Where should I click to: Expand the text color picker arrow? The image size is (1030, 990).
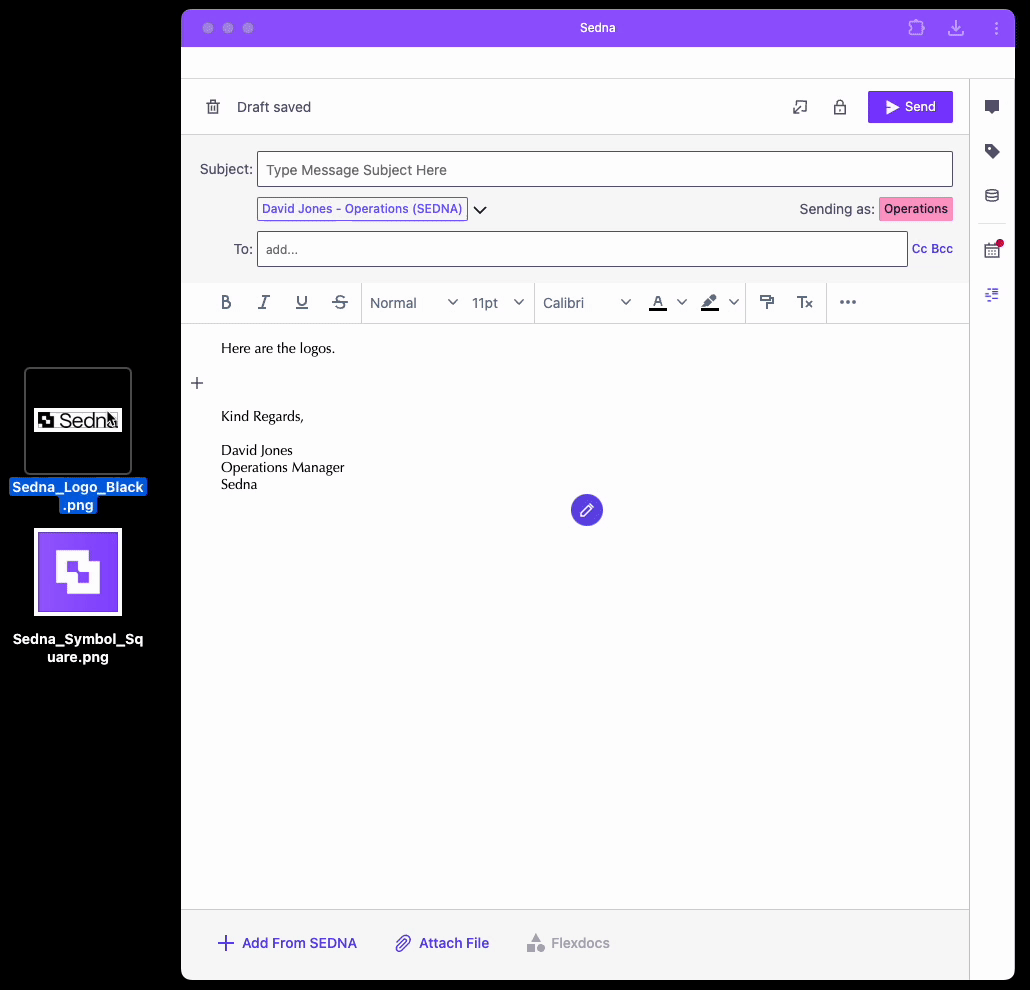pos(682,302)
